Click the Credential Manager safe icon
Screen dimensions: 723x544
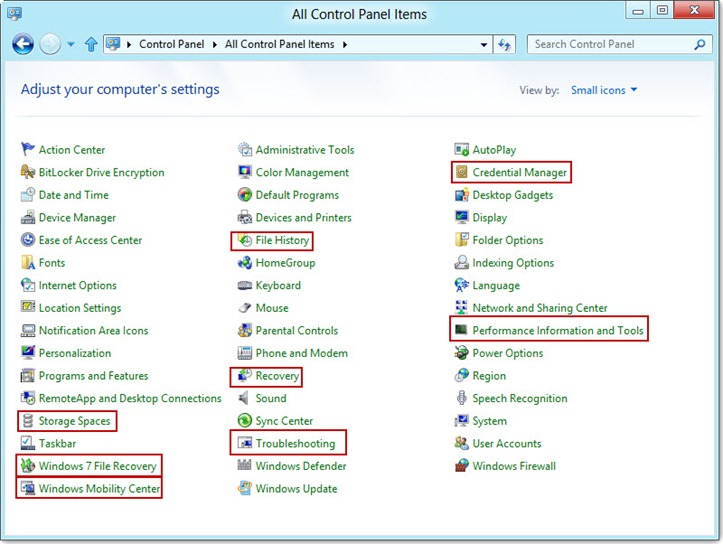click(461, 172)
